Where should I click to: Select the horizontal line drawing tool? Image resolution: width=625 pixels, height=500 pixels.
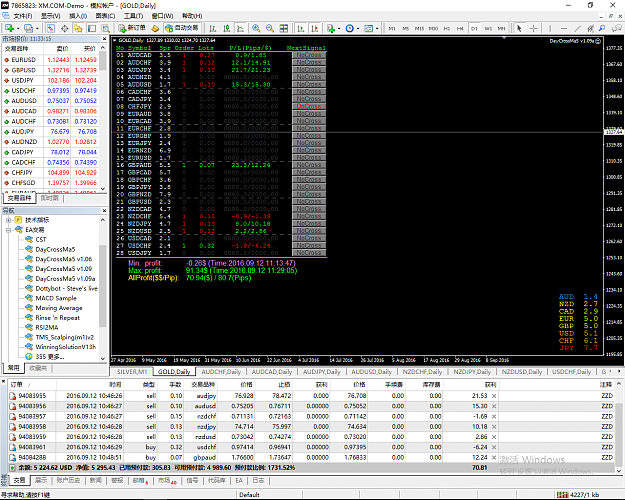click(x=564, y=28)
